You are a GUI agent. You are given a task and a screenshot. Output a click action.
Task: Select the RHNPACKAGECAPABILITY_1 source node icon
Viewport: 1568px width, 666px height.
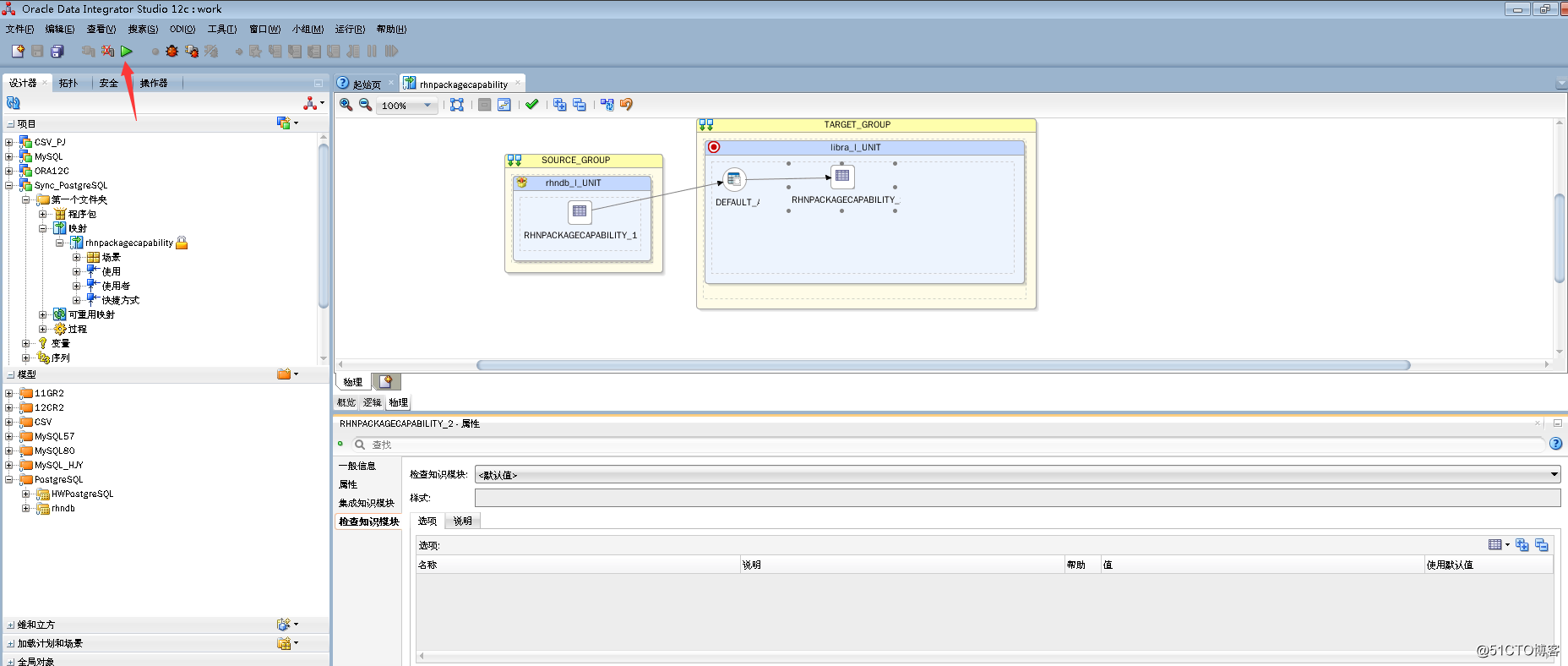580,211
